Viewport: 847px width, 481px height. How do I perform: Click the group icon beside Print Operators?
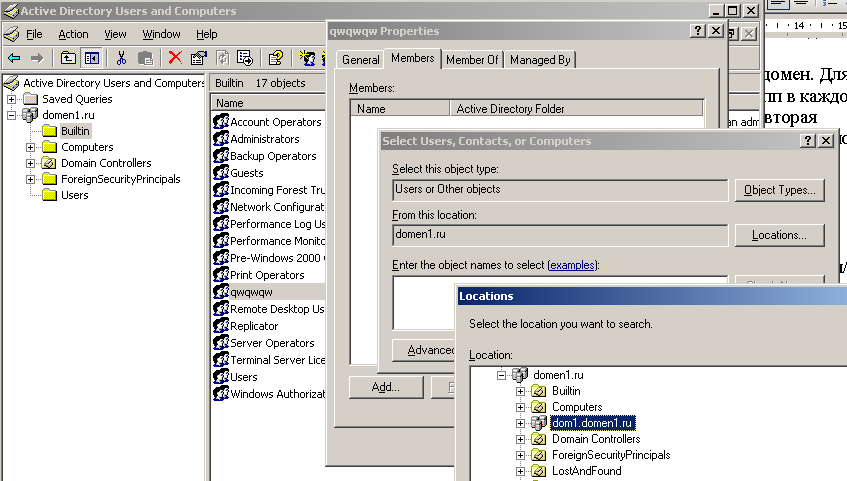[x=221, y=275]
